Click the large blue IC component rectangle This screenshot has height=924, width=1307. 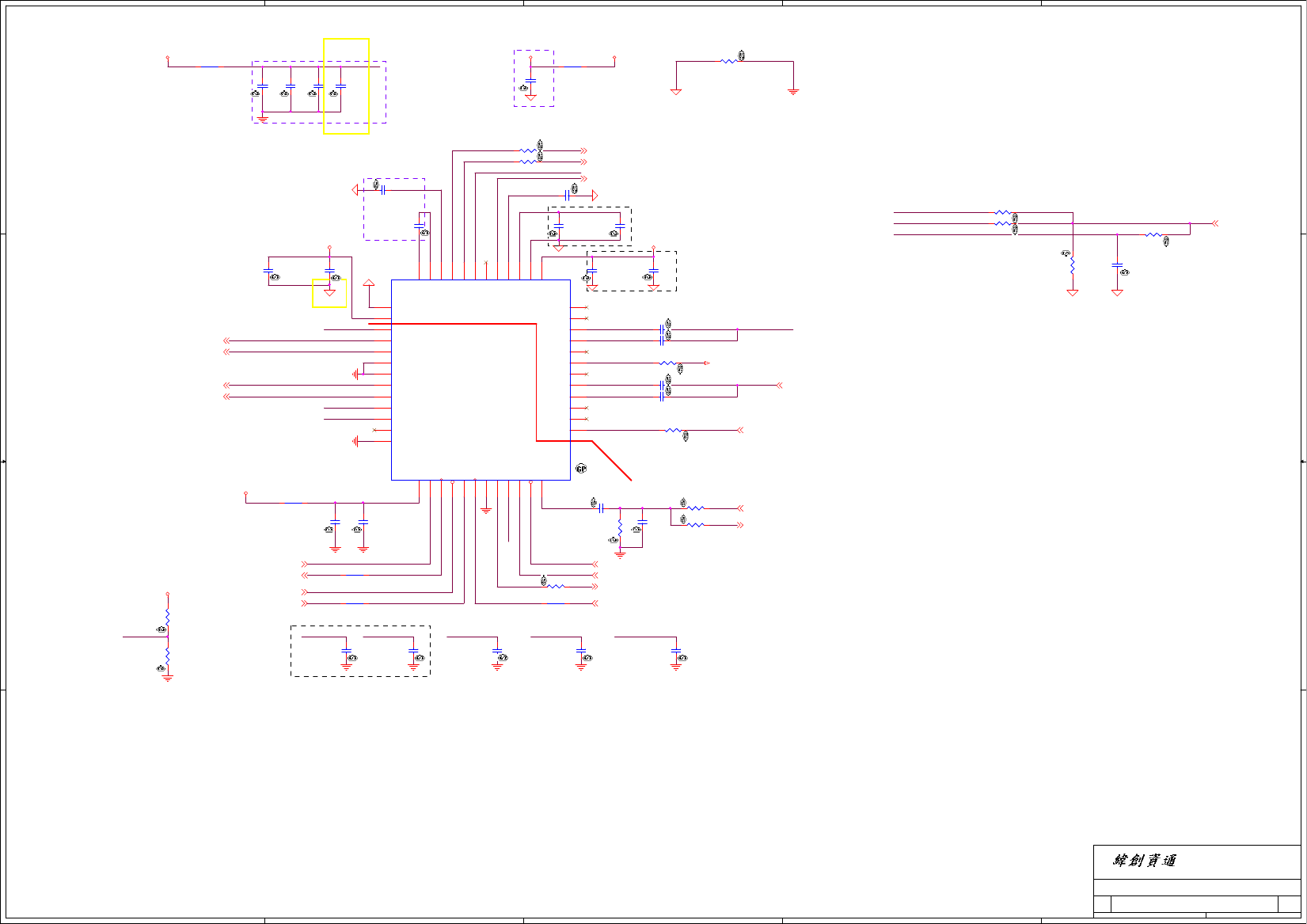[481, 380]
